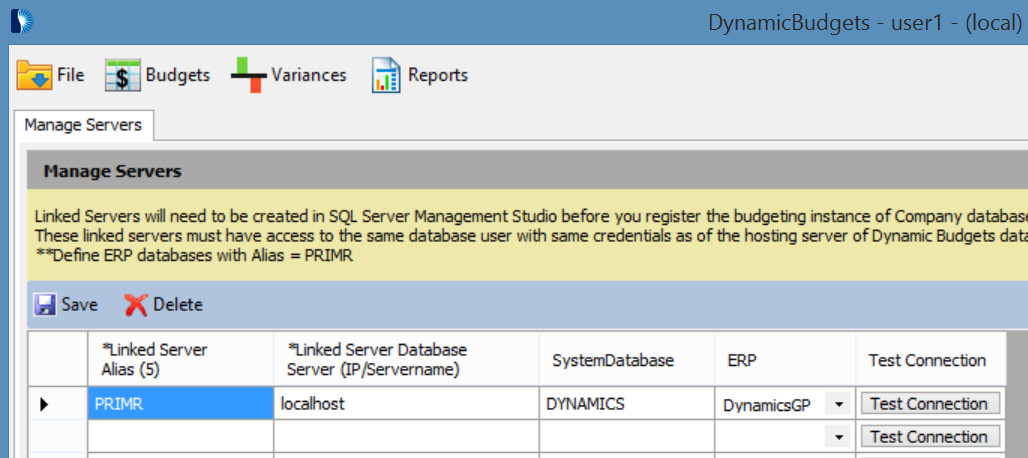Open the Reports chart icon

[386, 75]
